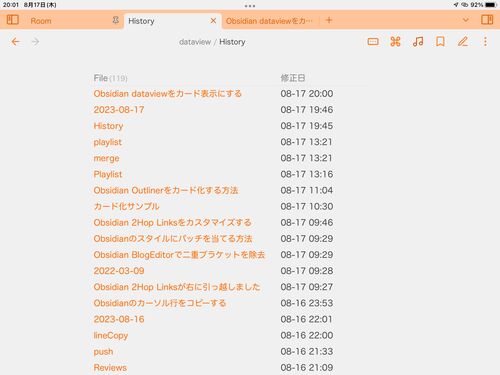Open the capitalized Playlist note link

click(108, 174)
